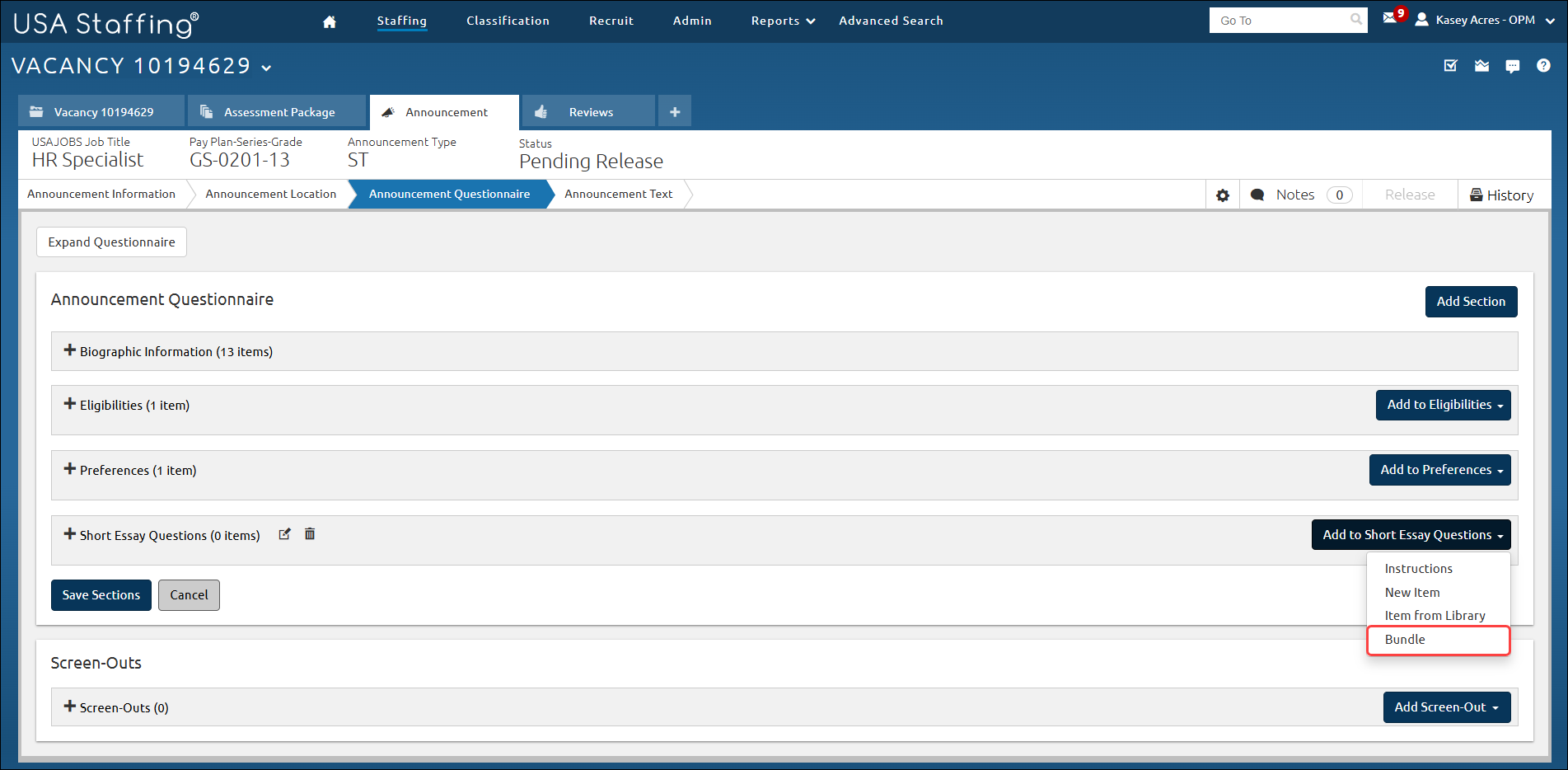
Task: Click the USA Staffing logo
Action: [106, 23]
